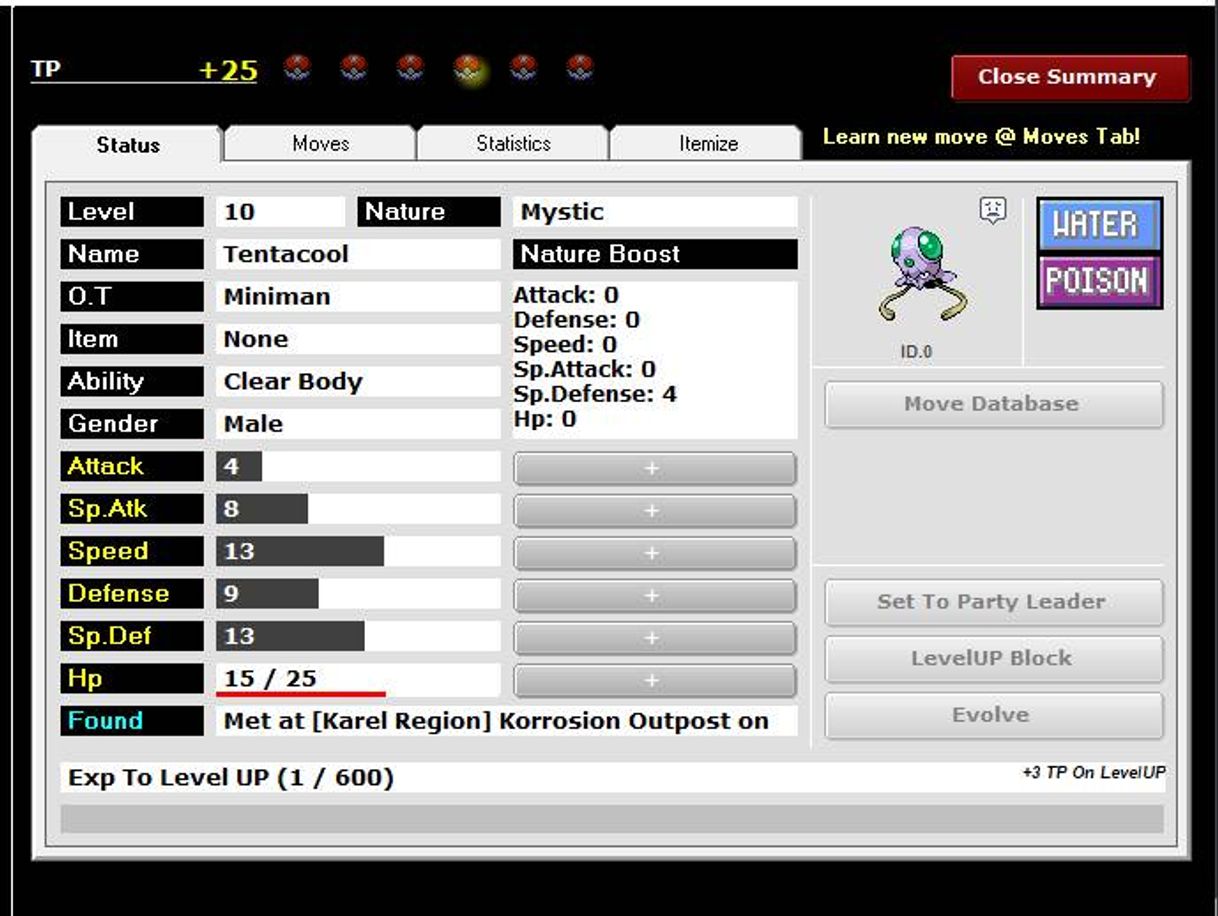Click 'Learn new move @ Moves Tab!' message
Image resolution: width=1218 pixels, height=916 pixels.
click(981, 137)
